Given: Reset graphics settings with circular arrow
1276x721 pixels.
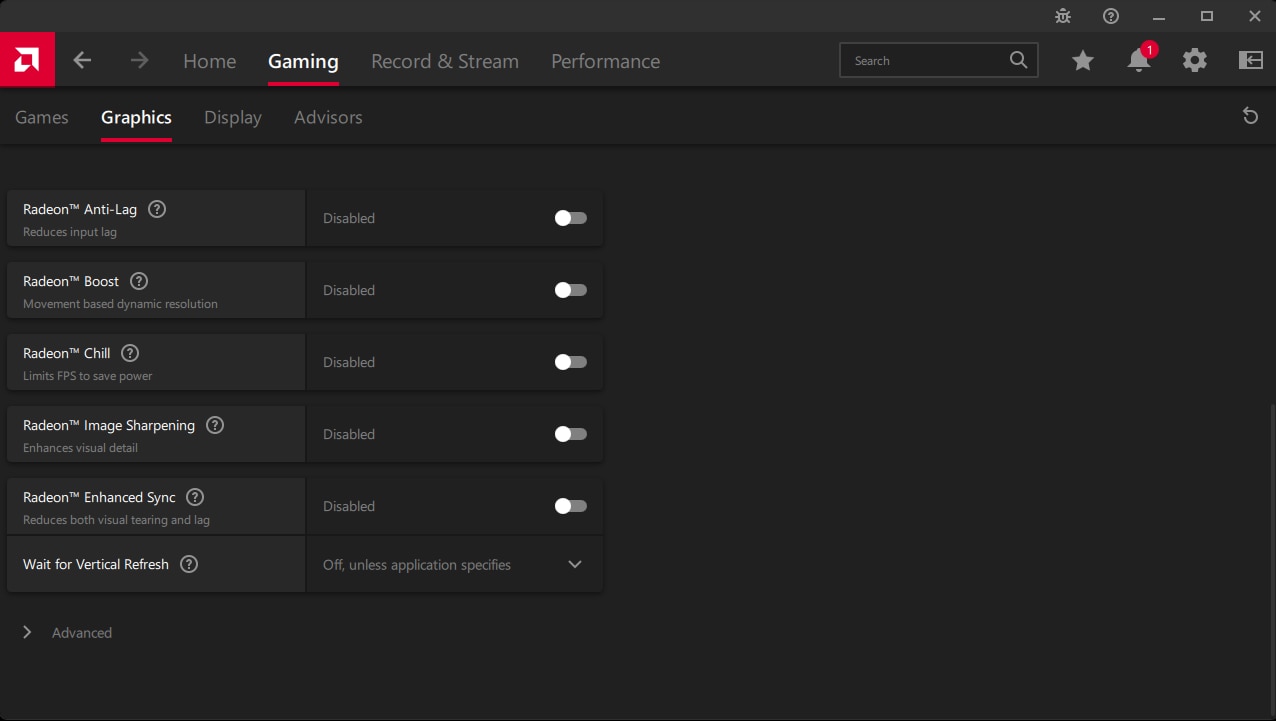Looking at the screenshot, I should [1250, 116].
